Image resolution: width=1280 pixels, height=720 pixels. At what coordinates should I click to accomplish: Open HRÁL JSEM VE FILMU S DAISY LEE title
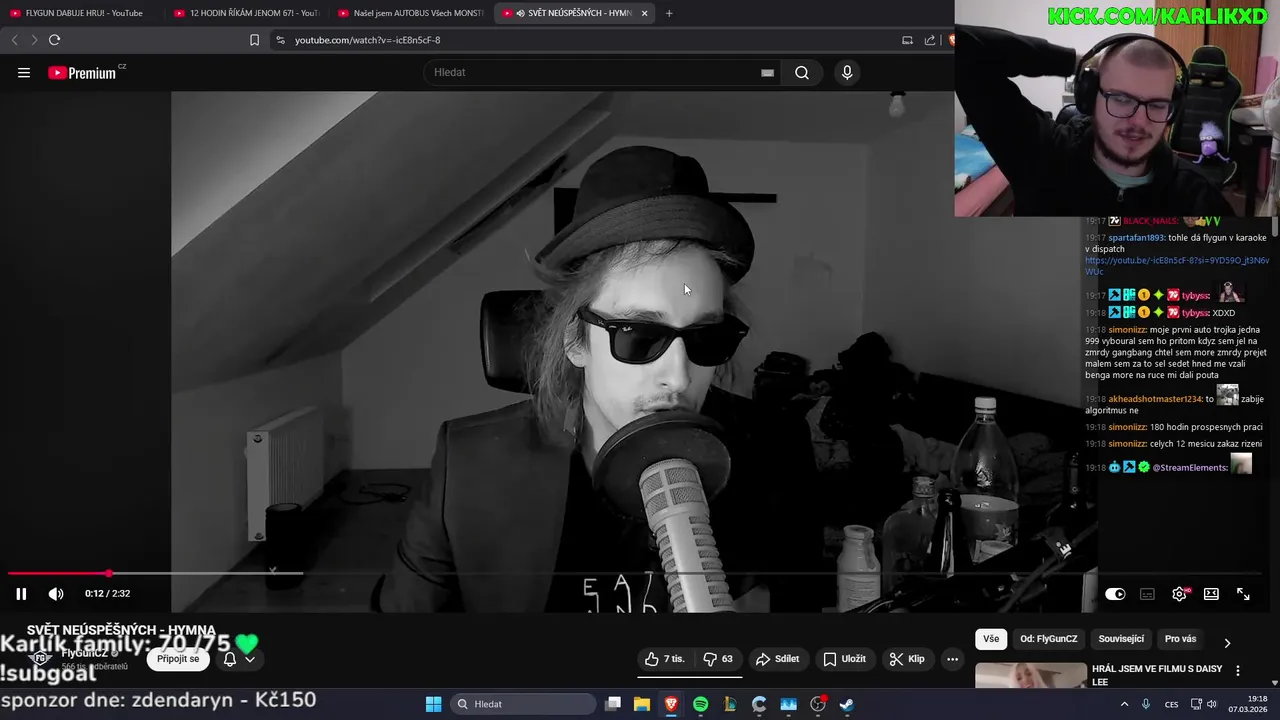[1158, 675]
